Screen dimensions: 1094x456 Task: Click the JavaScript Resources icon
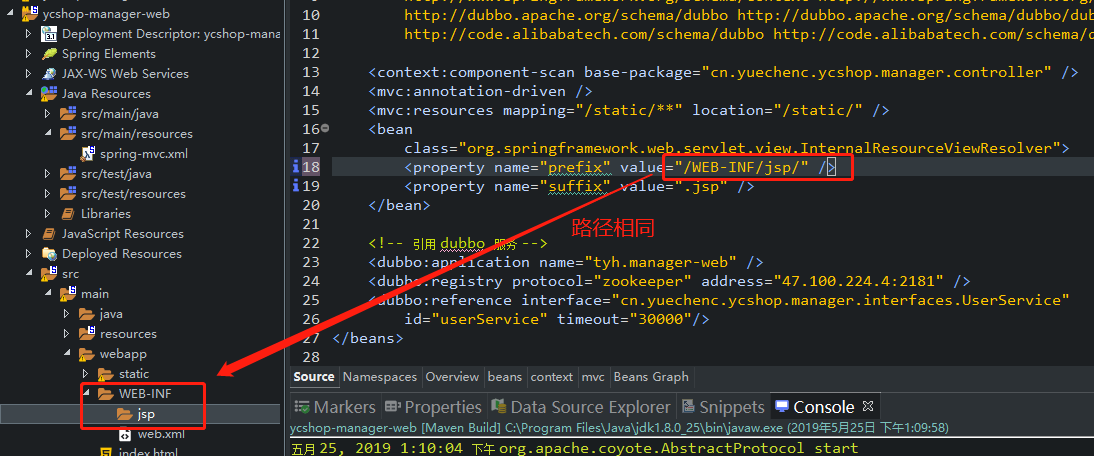coord(49,234)
